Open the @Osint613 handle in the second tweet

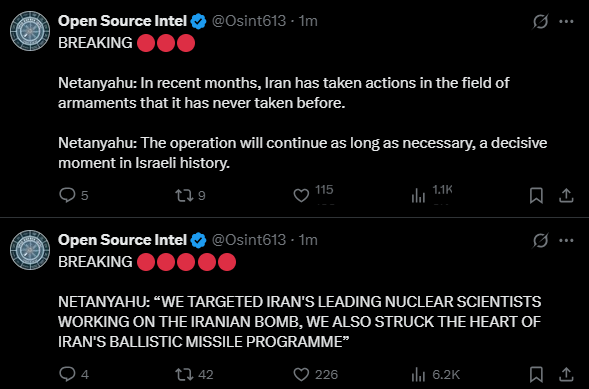coord(249,240)
